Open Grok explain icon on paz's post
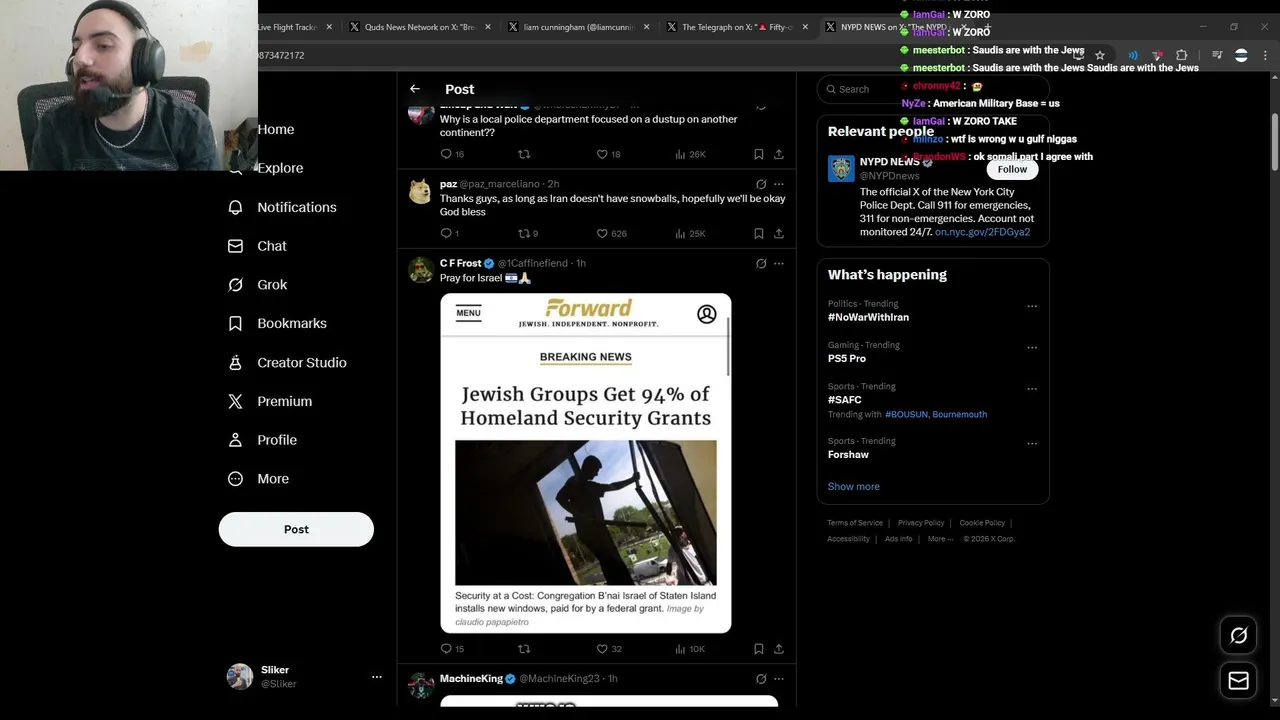The height and width of the screenshot is (720, 1280). tap(761, 184)
